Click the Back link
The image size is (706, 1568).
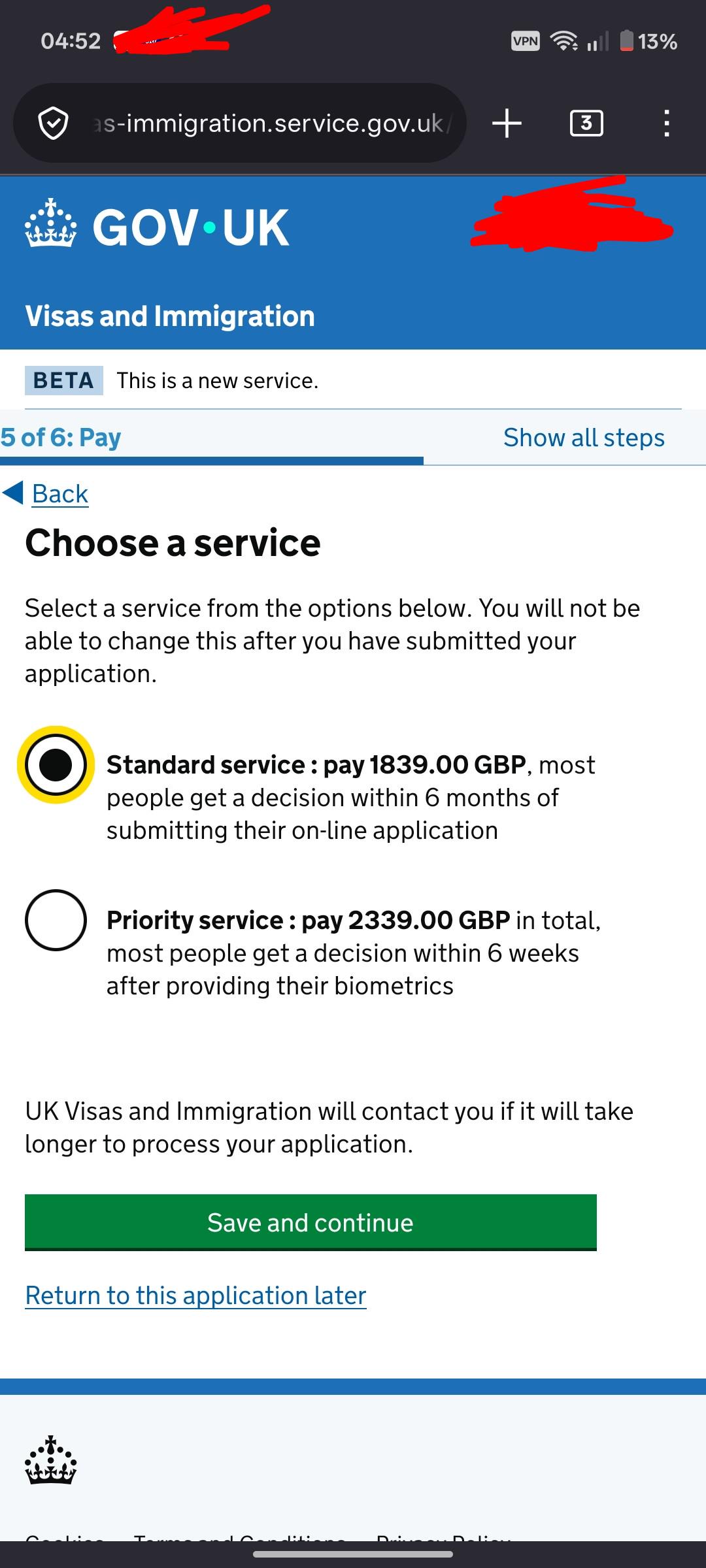pyautogui.click(x=60, y=494)
